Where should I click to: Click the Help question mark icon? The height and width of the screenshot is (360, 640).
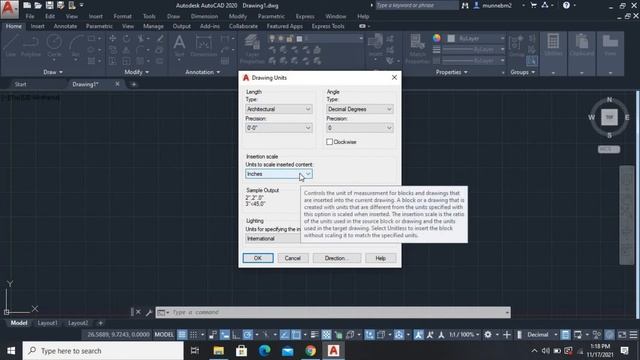tap(566, 5)
